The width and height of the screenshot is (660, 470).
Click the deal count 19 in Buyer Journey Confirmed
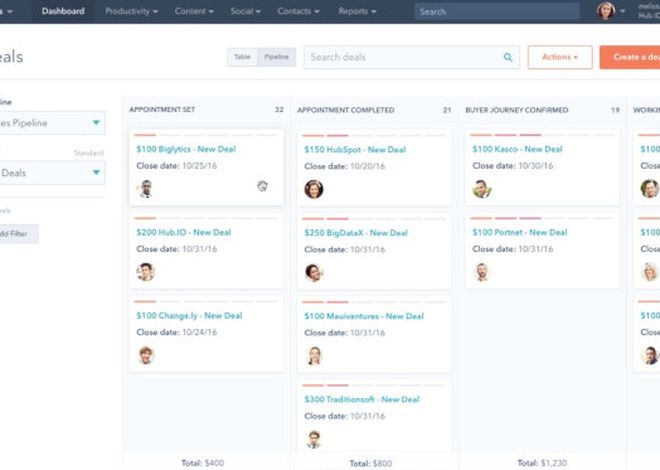tap(615, 110)
